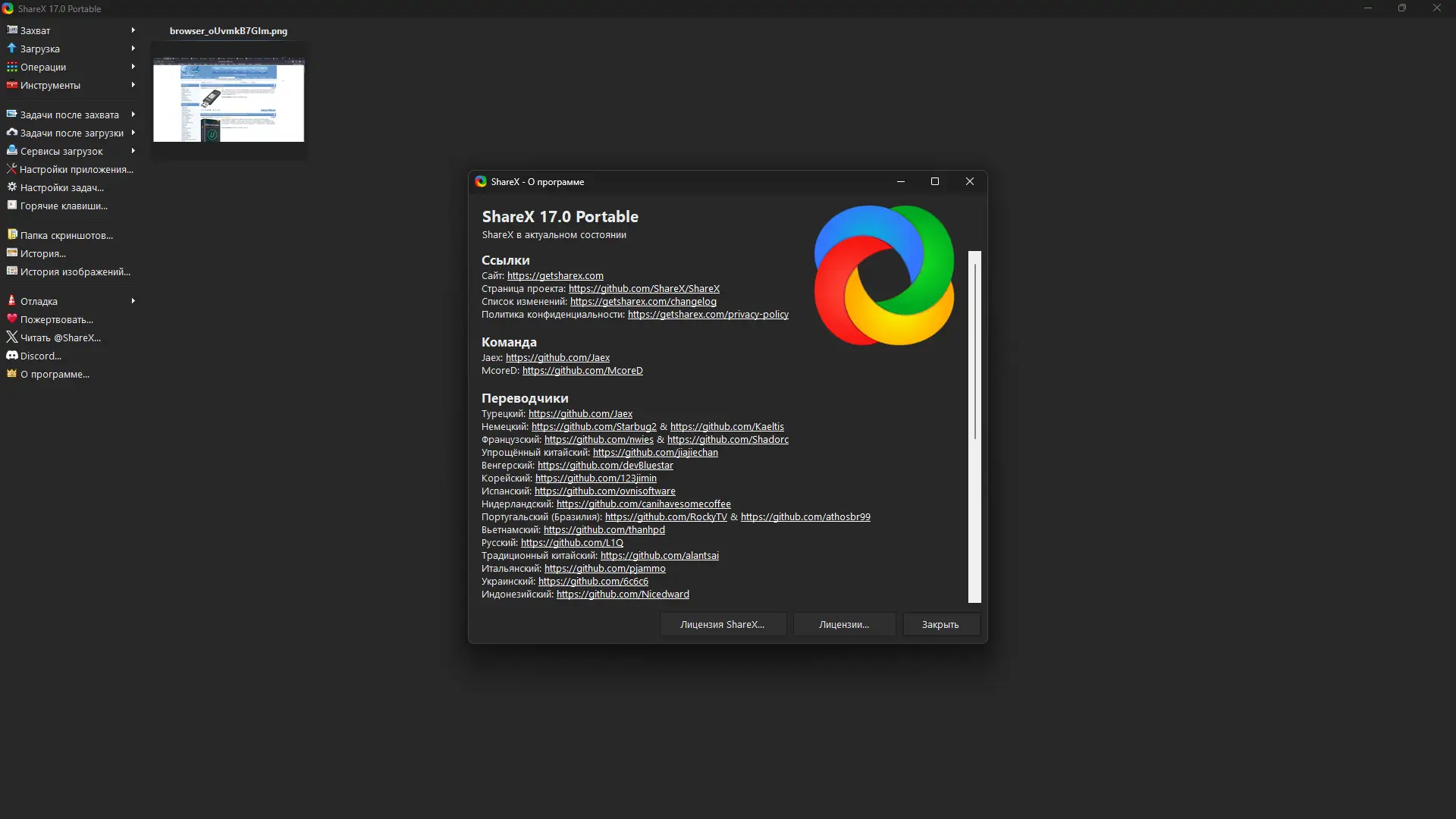Click the Discord icon in the sidebar

pyautogui.click(x=11, y=356)
